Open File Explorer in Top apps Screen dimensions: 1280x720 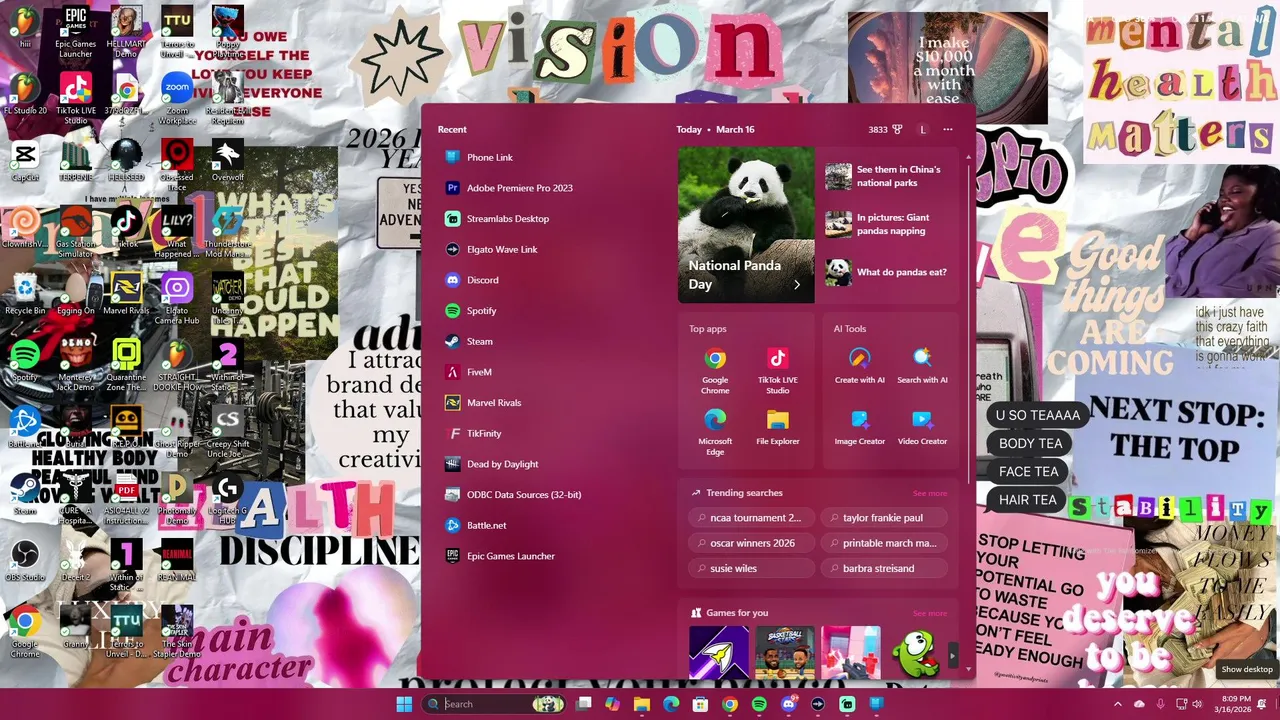pos(778,426)
